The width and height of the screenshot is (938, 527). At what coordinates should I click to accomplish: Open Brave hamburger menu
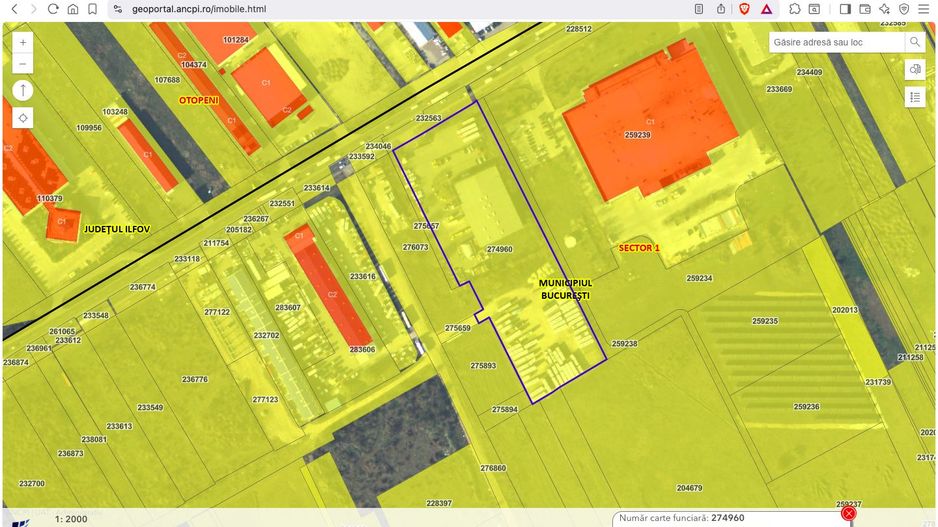coord(924,8)
